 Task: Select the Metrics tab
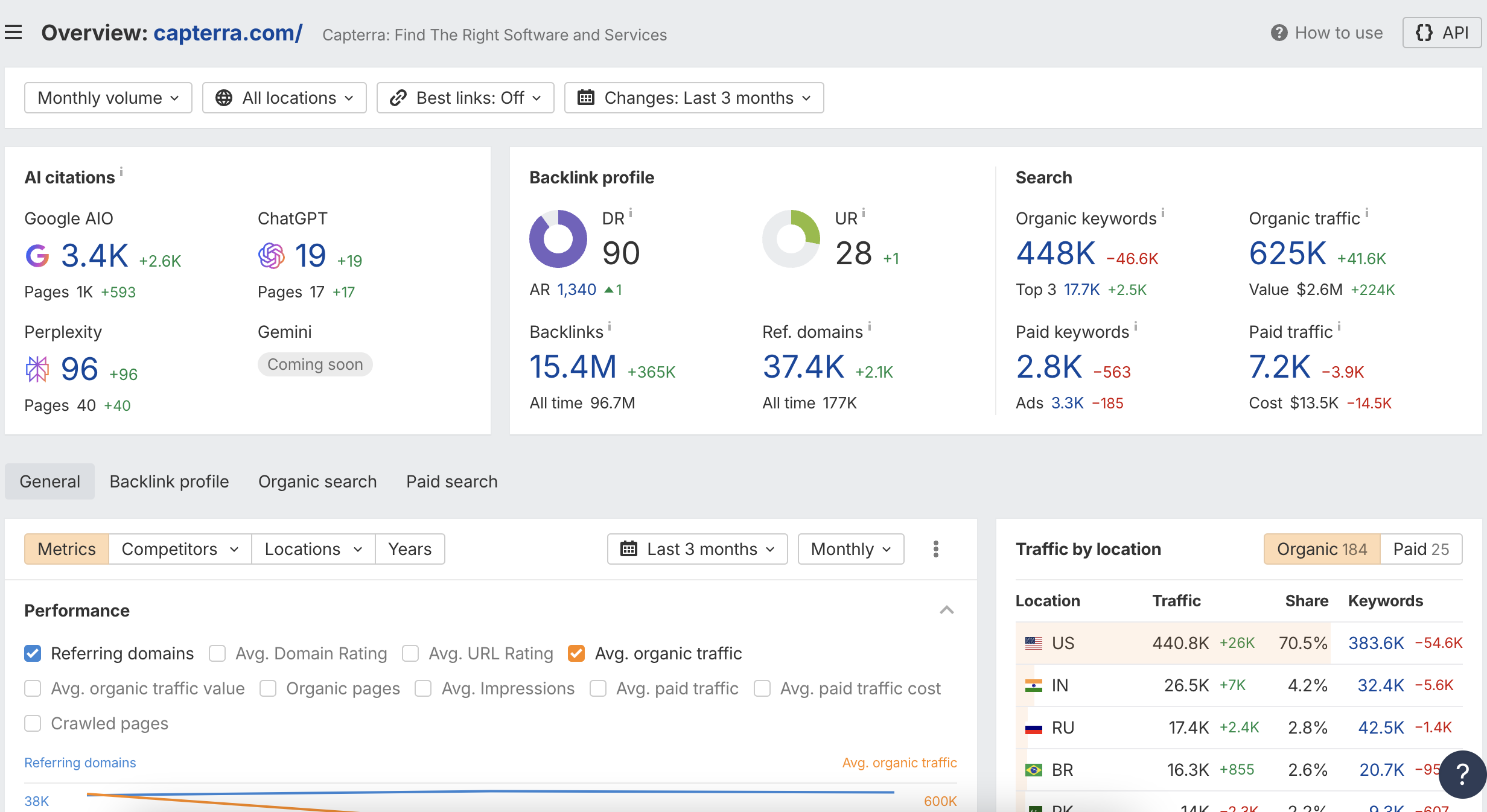66,549
